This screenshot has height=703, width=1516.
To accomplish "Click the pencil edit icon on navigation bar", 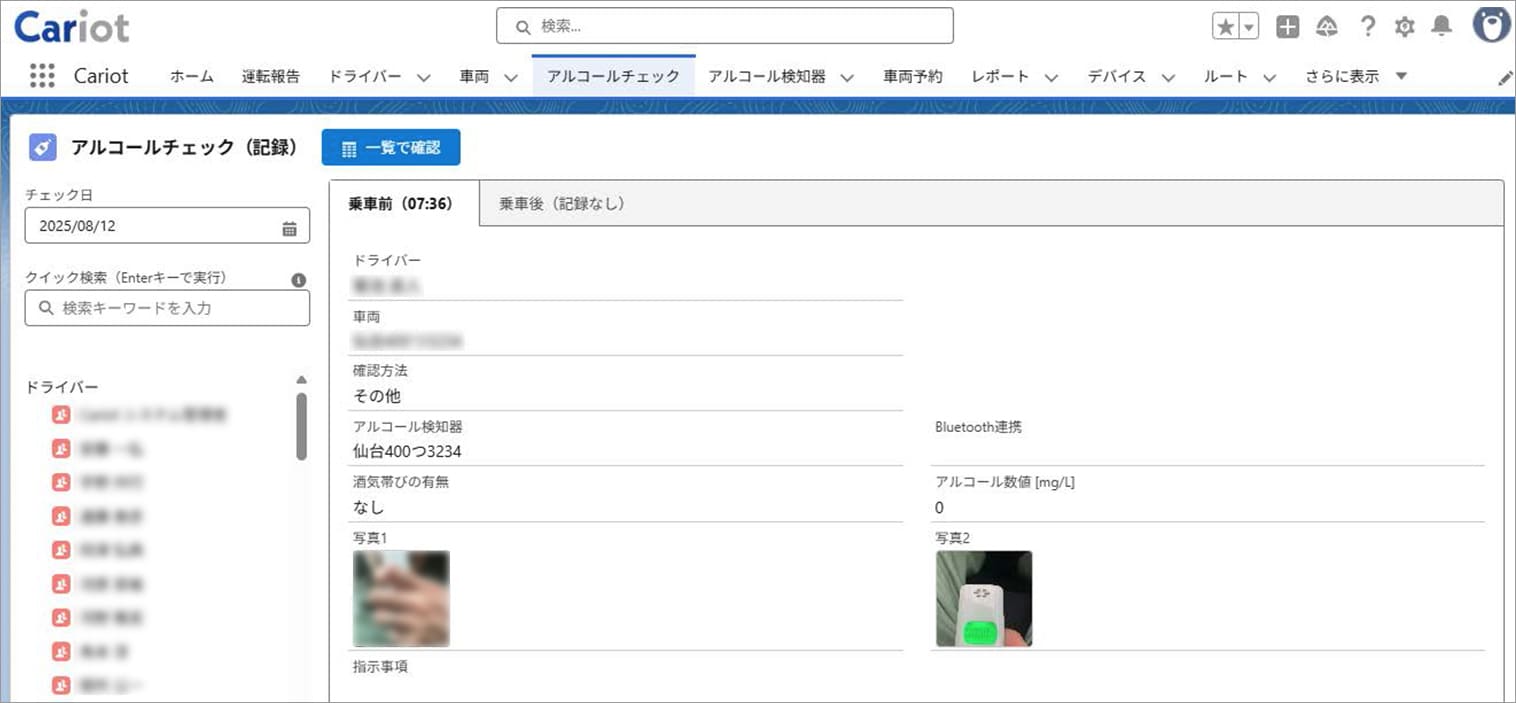I will coord(1505,76).
